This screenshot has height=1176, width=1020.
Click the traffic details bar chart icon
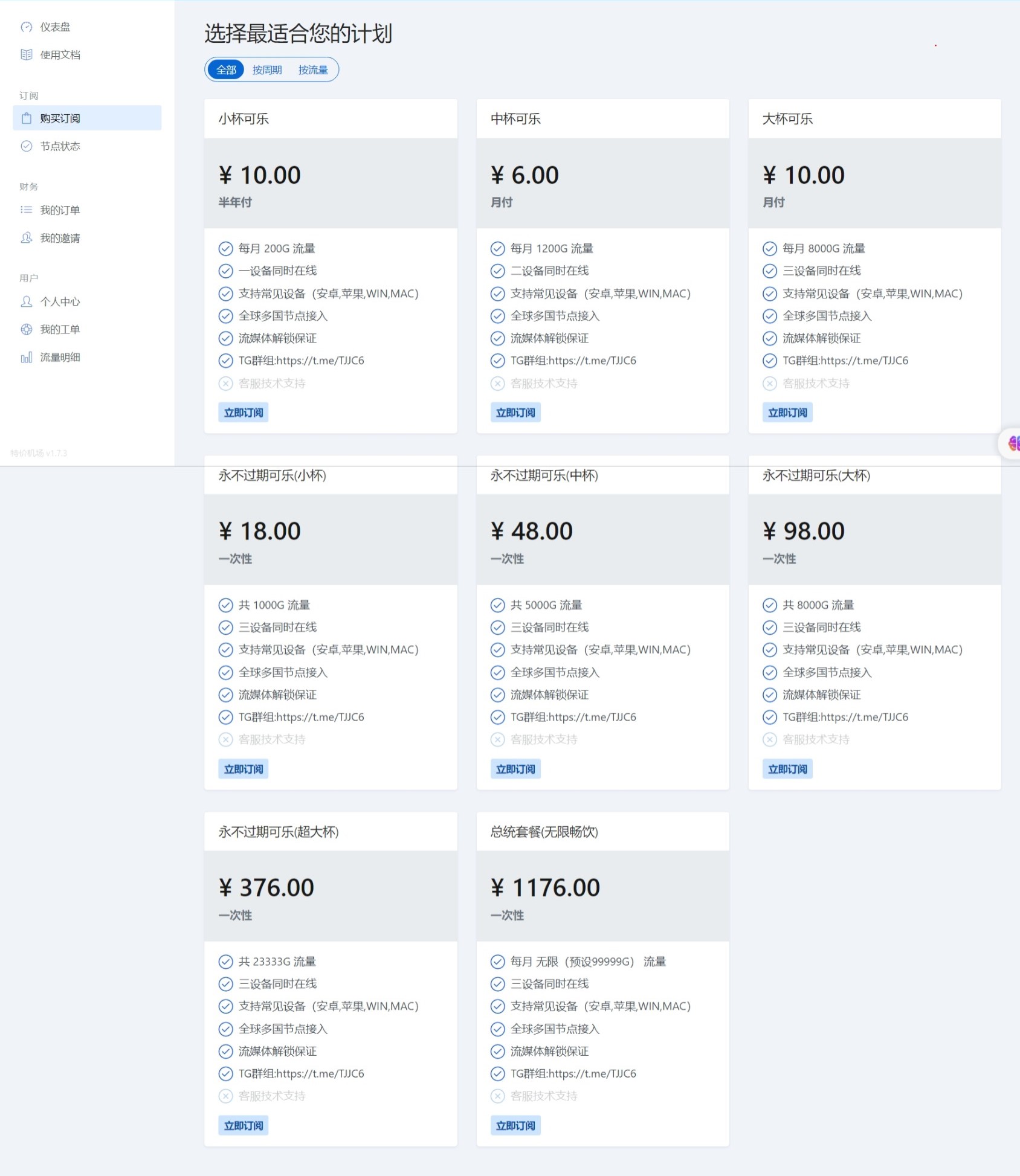click(27, 358)
